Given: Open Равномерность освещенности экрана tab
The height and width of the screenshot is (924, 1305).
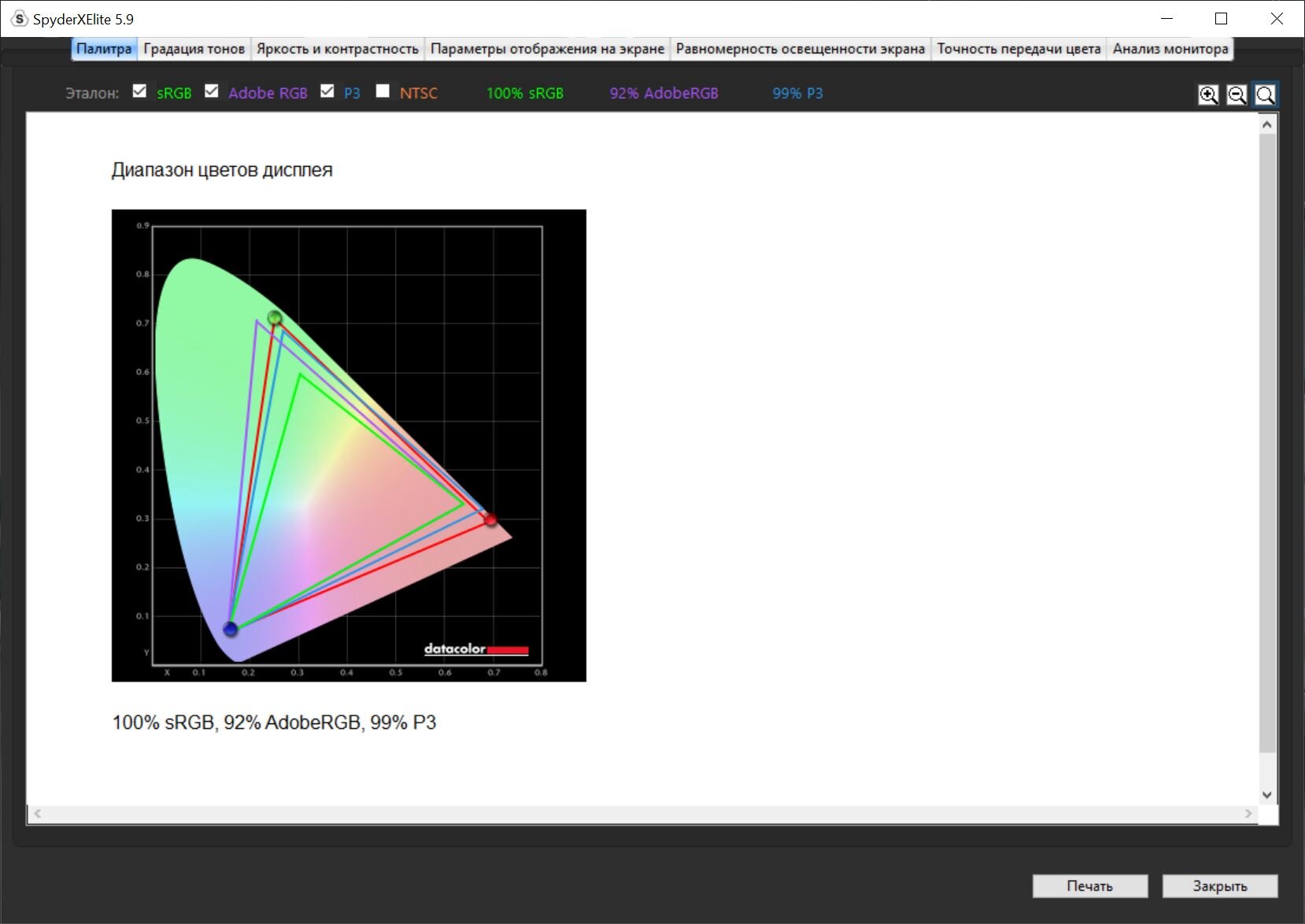Looking at the screenshot, I should [x=800, y=49].
